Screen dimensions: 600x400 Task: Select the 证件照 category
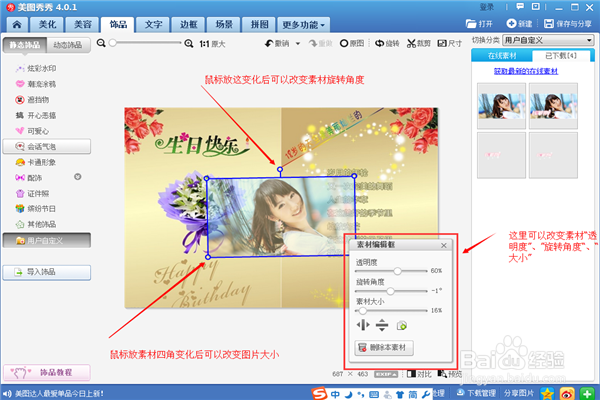point(32,194)
